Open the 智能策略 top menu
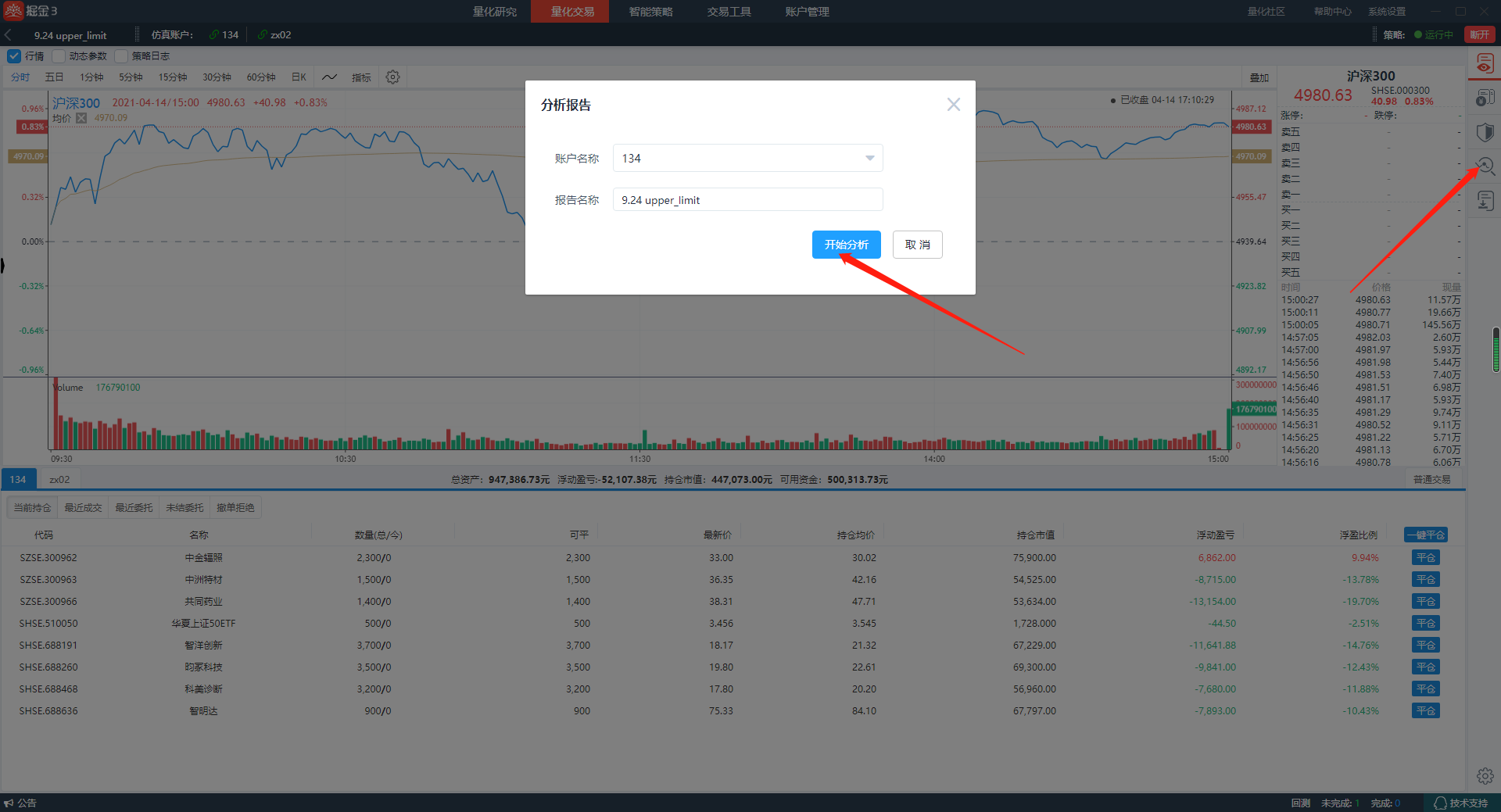The height and width of the screenshot is (812, 1501). point(650,12)
